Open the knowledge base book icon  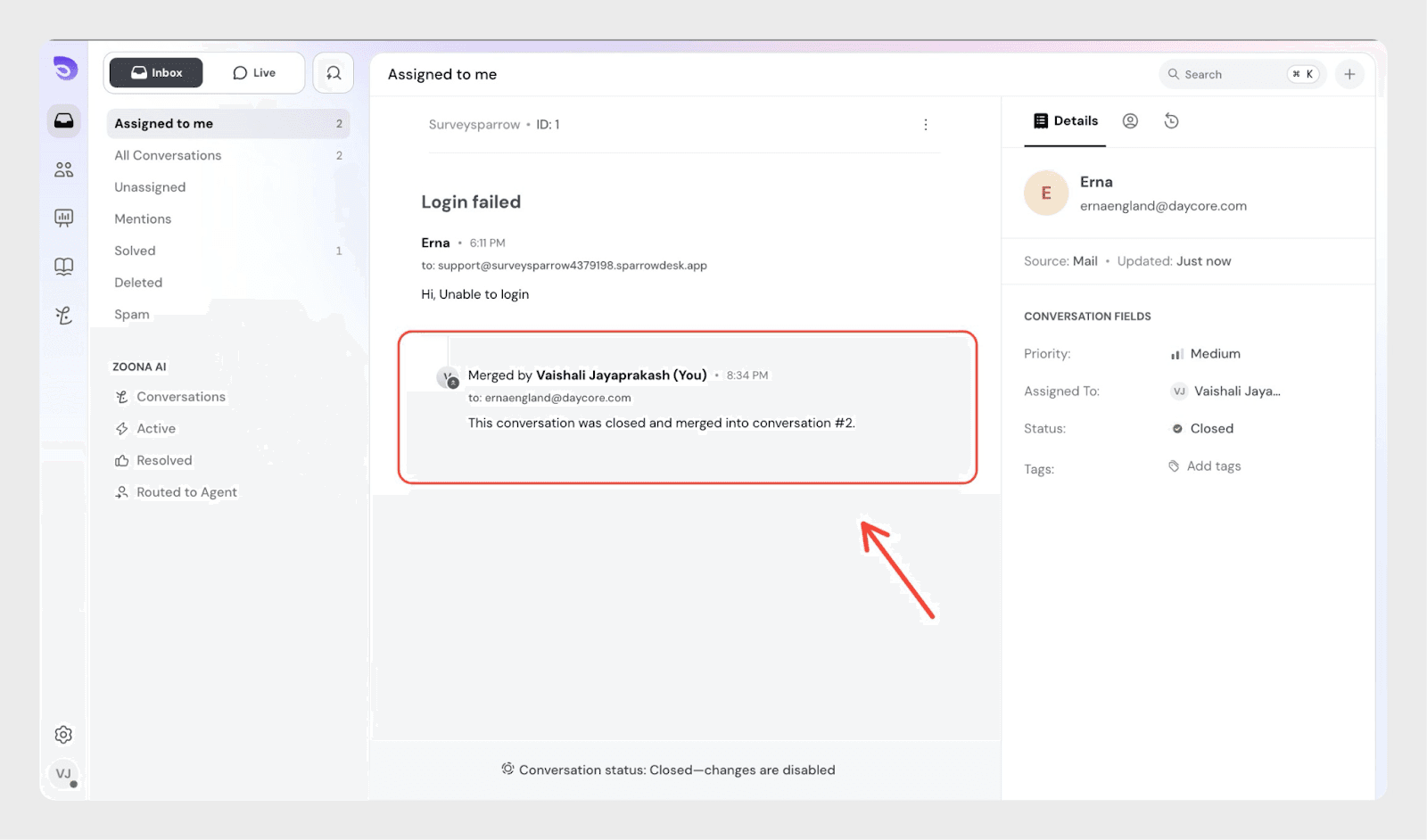[63, 267]
